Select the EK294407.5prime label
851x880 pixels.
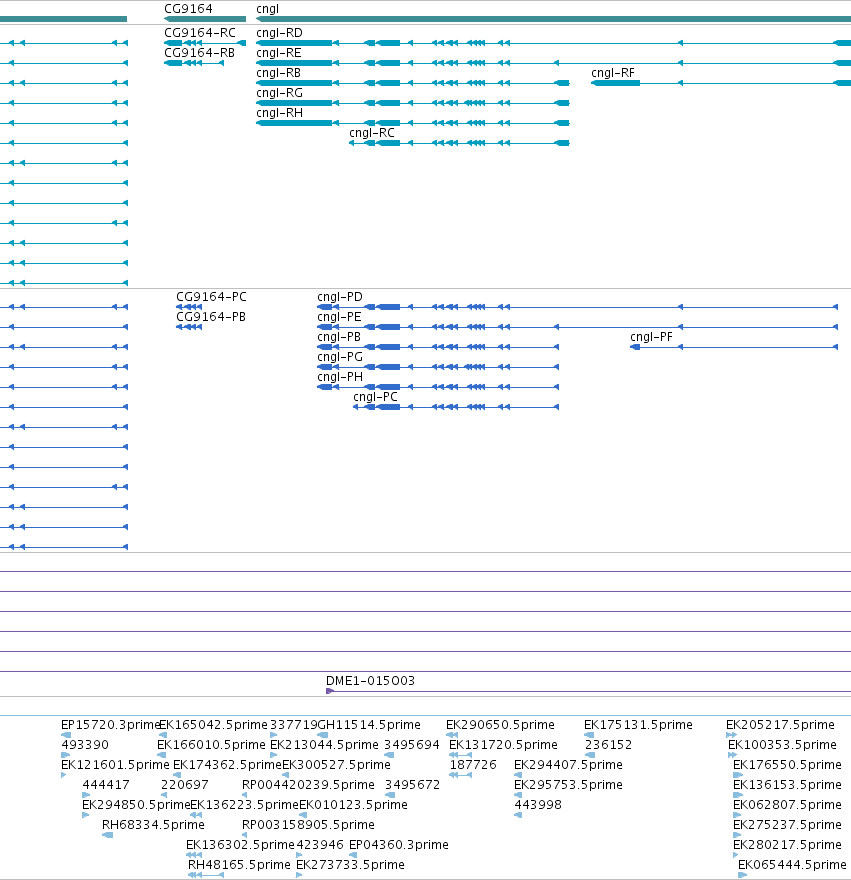click(x=568, y=764)
